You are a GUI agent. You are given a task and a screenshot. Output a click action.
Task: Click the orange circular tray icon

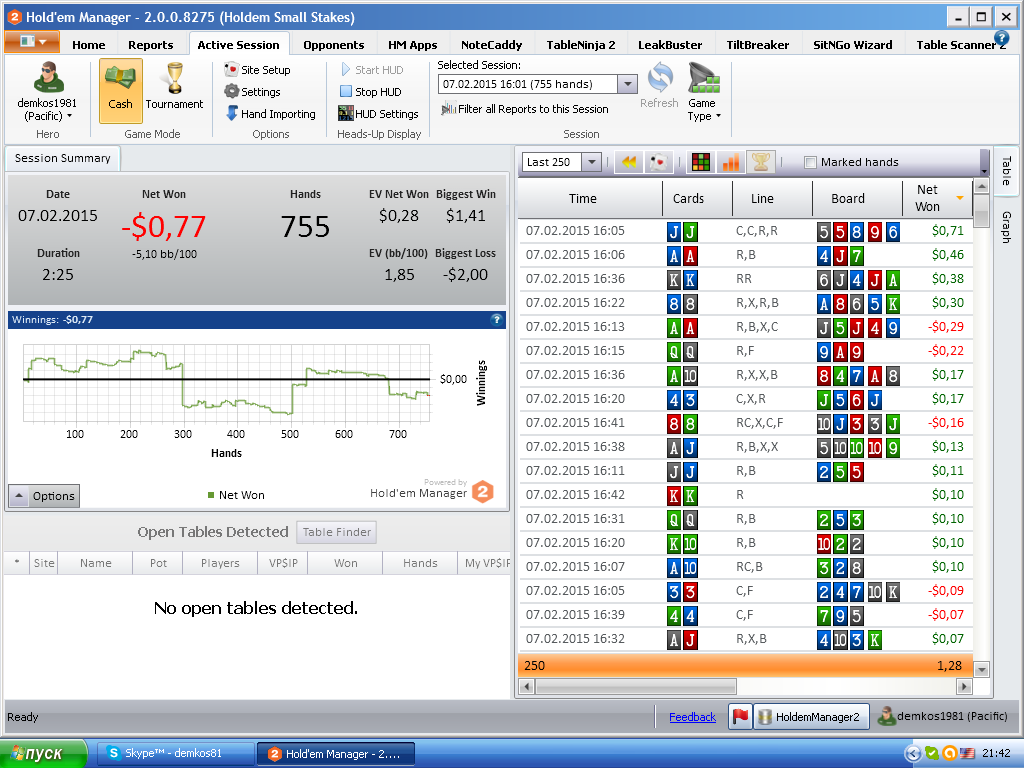[950, 754]
